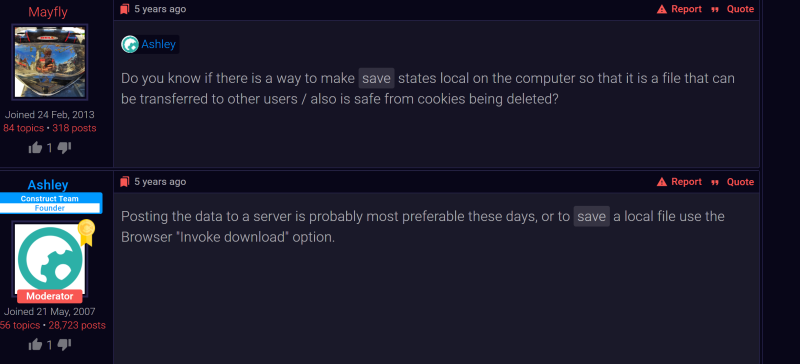Viewport: 800px width, 364px height.
Task: Click bookmark icon on Ashley's post
Action: (124, 182)
